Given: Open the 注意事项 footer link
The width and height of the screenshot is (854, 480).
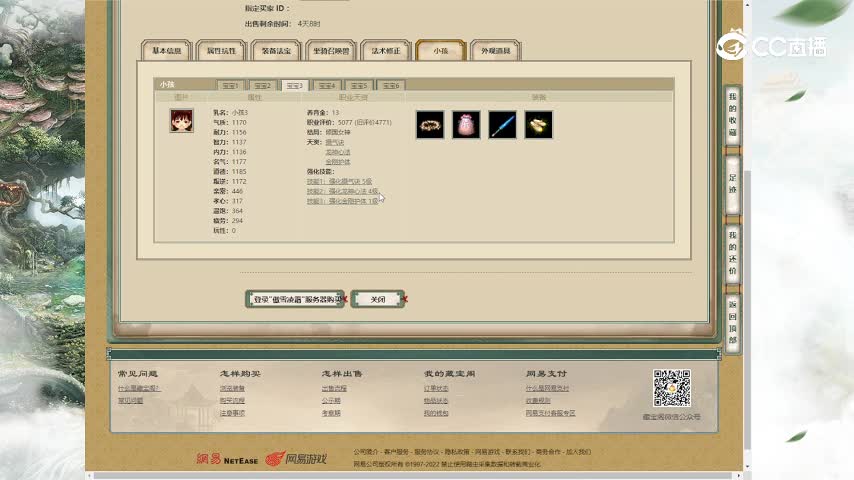Looking at the screenshot, I should 233,413.
